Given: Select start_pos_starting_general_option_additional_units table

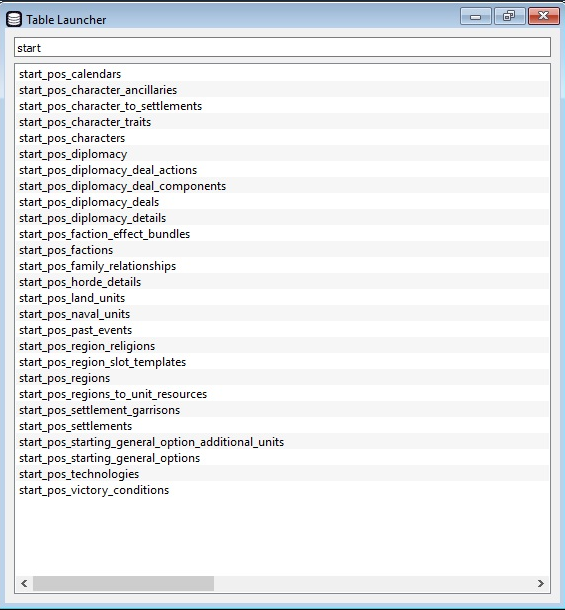Looking at the screenshot, I should pos(282,442).
